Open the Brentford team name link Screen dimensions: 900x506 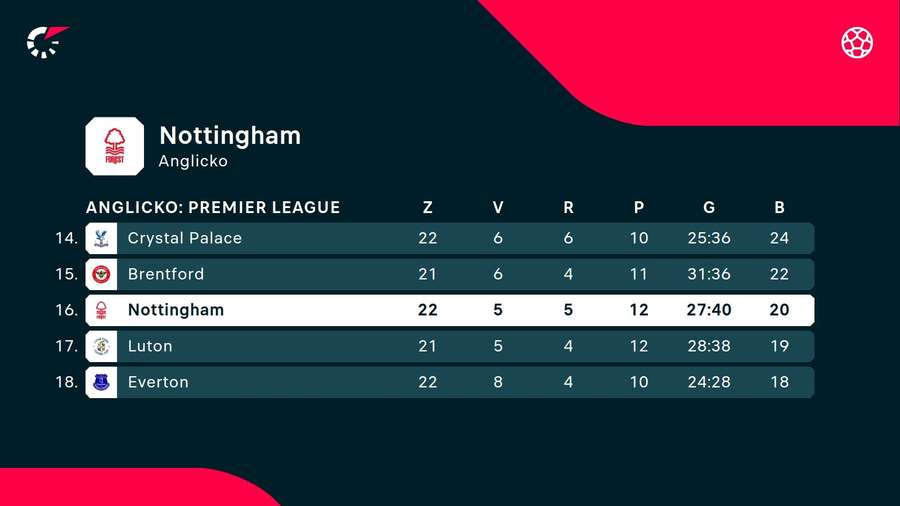[165, 274]
